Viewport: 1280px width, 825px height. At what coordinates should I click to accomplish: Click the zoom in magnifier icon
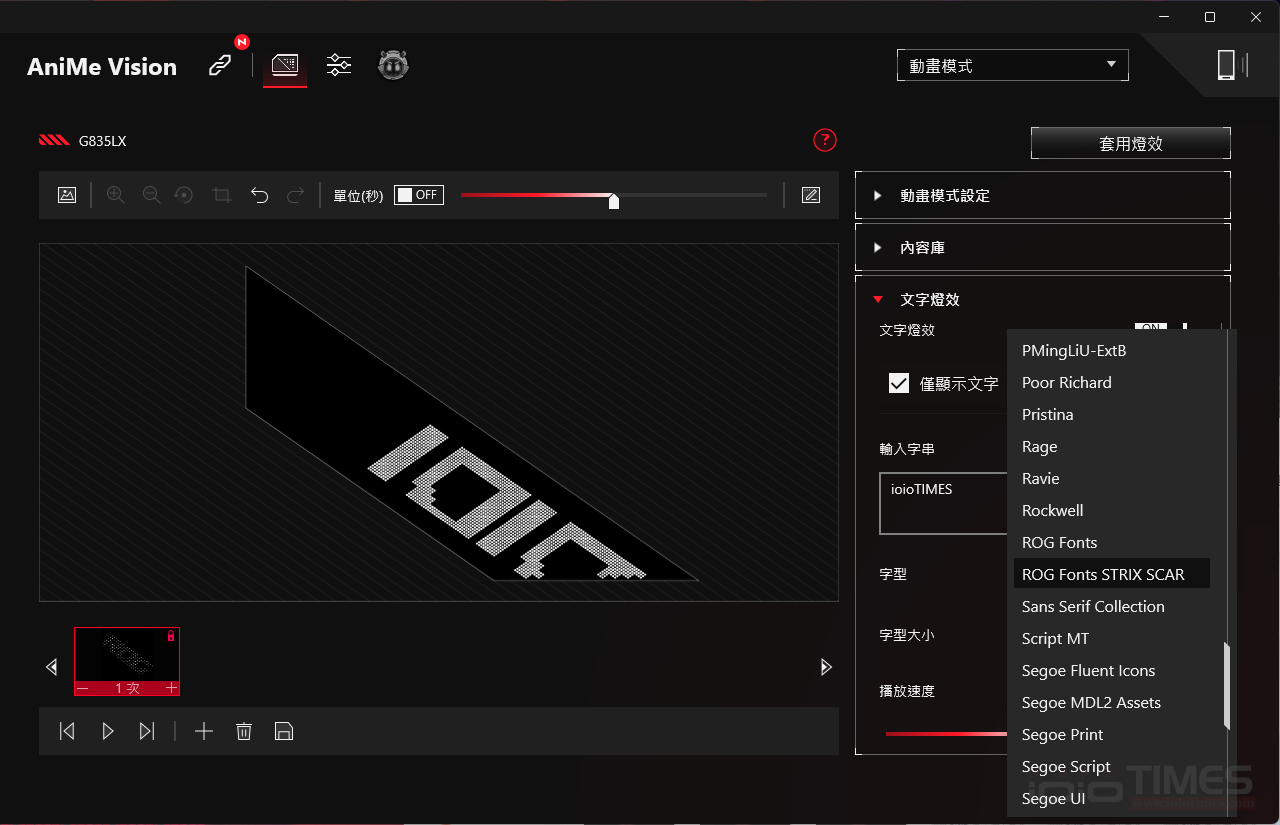click(x=116, y=195)
